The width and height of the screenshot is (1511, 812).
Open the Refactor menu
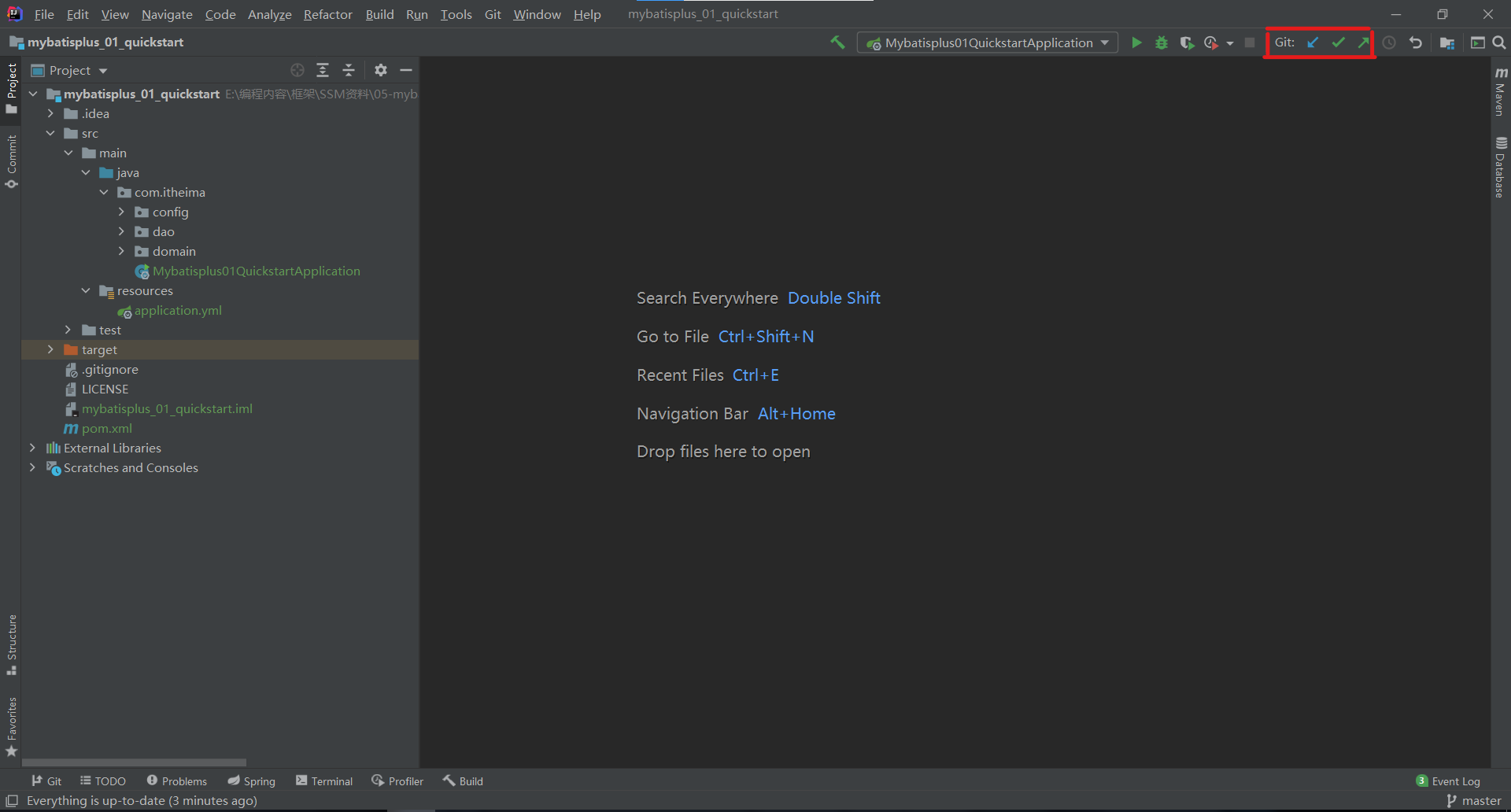[327, 14]
